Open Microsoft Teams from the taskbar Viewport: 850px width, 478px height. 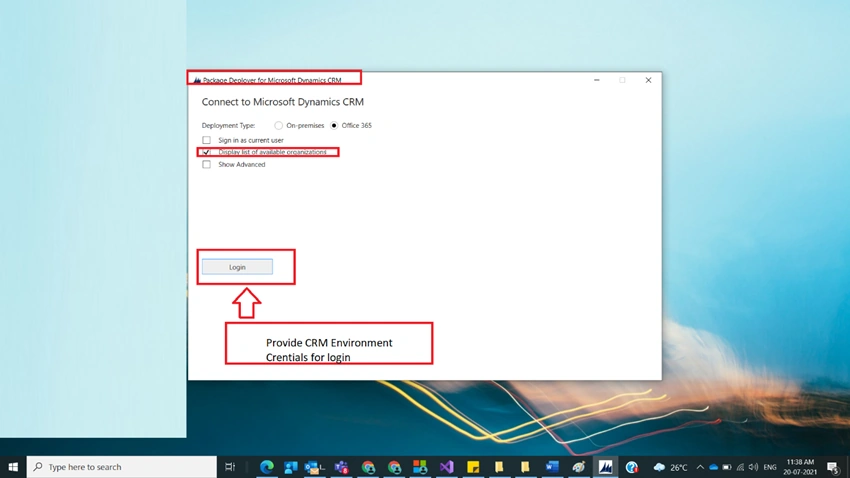pos(342,467)
